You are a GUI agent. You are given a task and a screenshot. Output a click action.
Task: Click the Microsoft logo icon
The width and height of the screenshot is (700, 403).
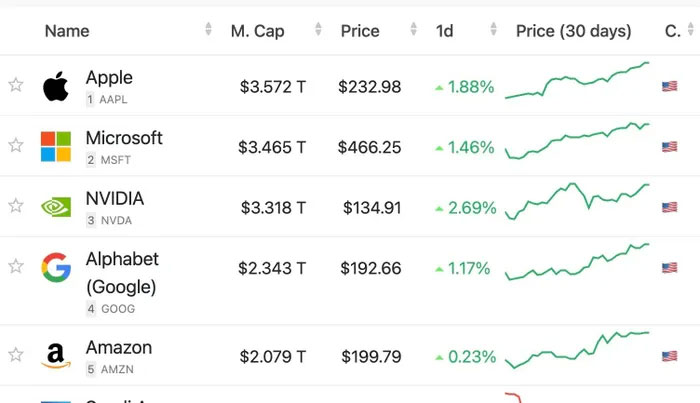[56, 146]
